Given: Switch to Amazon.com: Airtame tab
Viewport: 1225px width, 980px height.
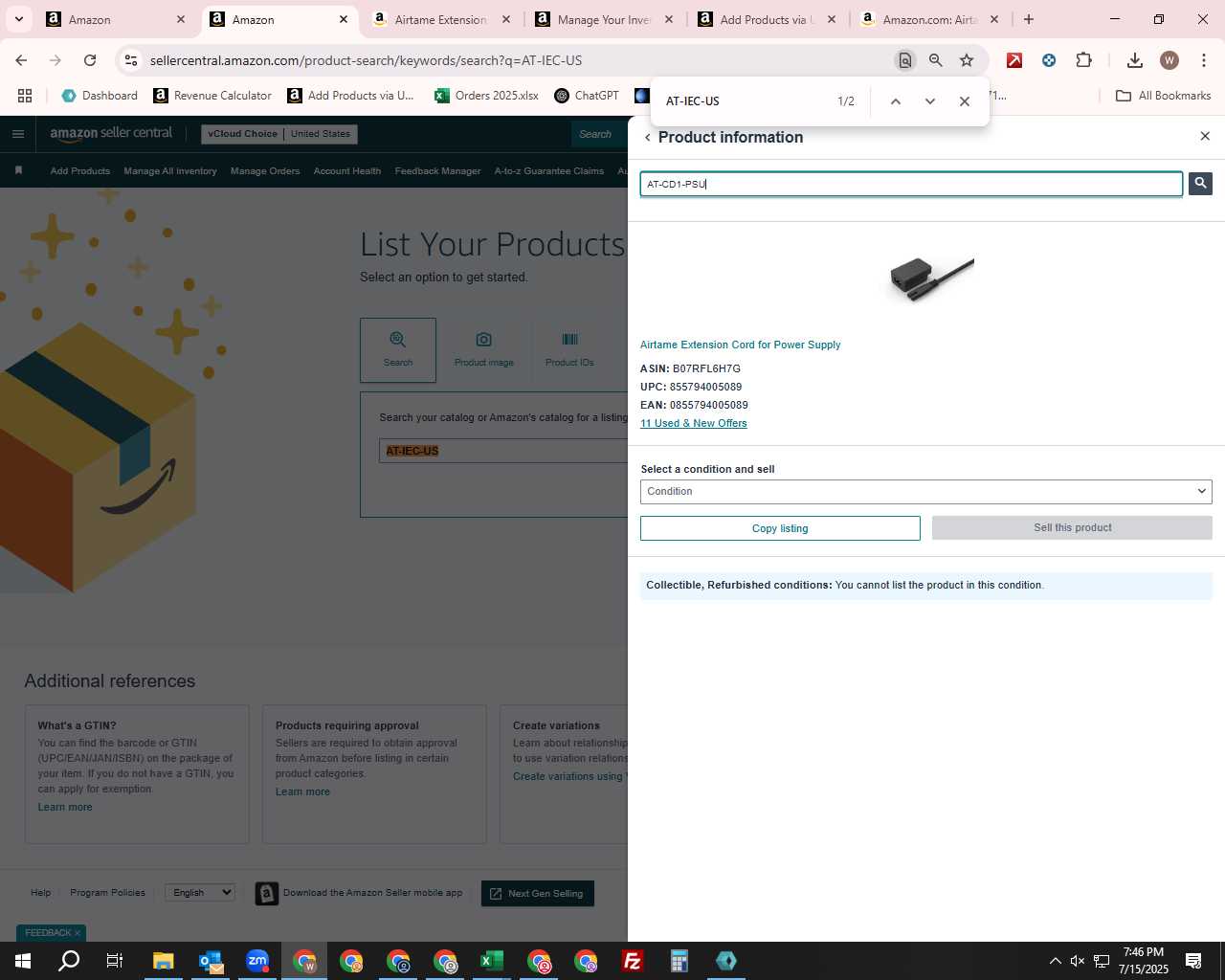Looking at the screenshot, I should pos(930,19).
